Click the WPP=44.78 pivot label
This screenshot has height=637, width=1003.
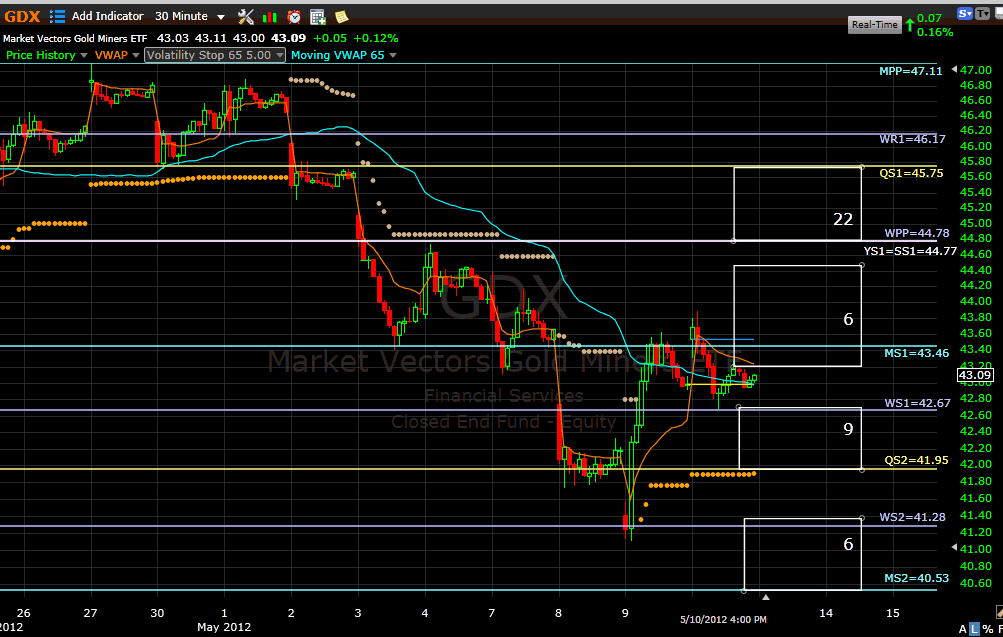click(x=917, y=233)
